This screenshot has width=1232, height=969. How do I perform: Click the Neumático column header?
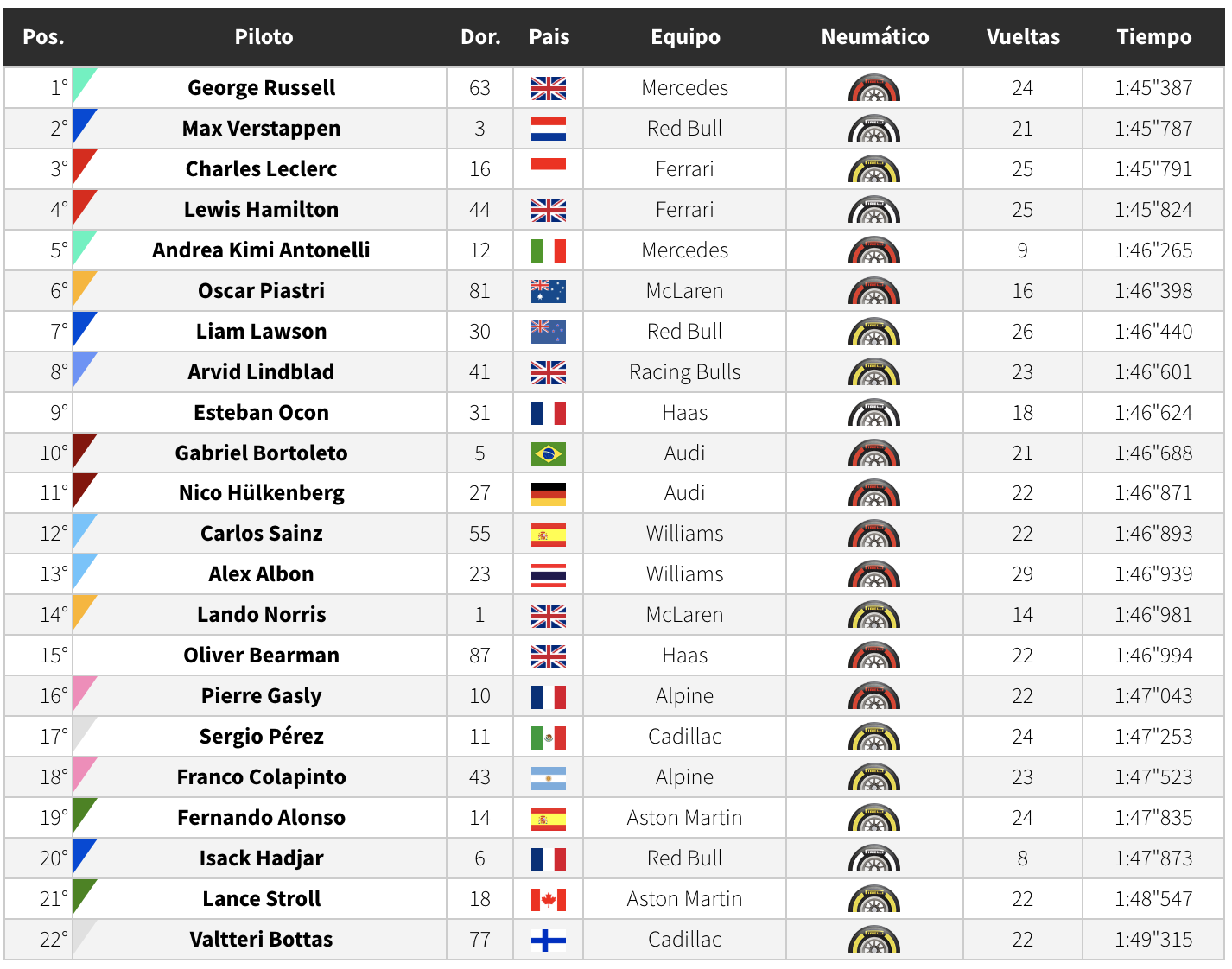point(874,37)
